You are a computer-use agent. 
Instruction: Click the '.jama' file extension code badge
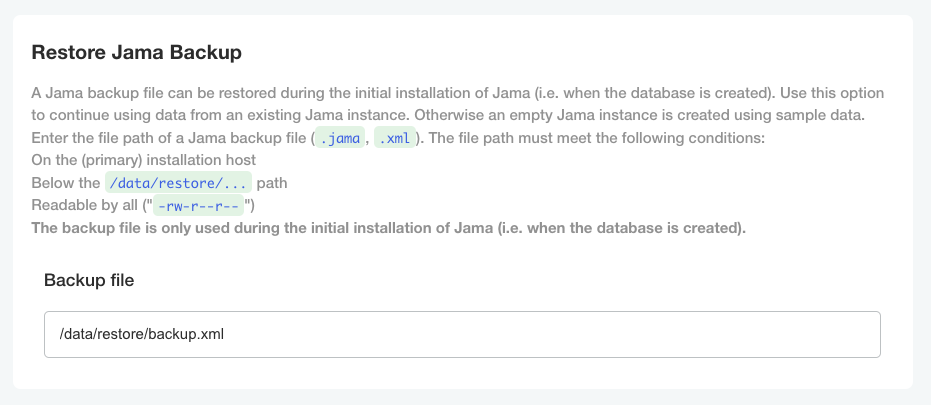pyautogui.click(x=340, y=138)
